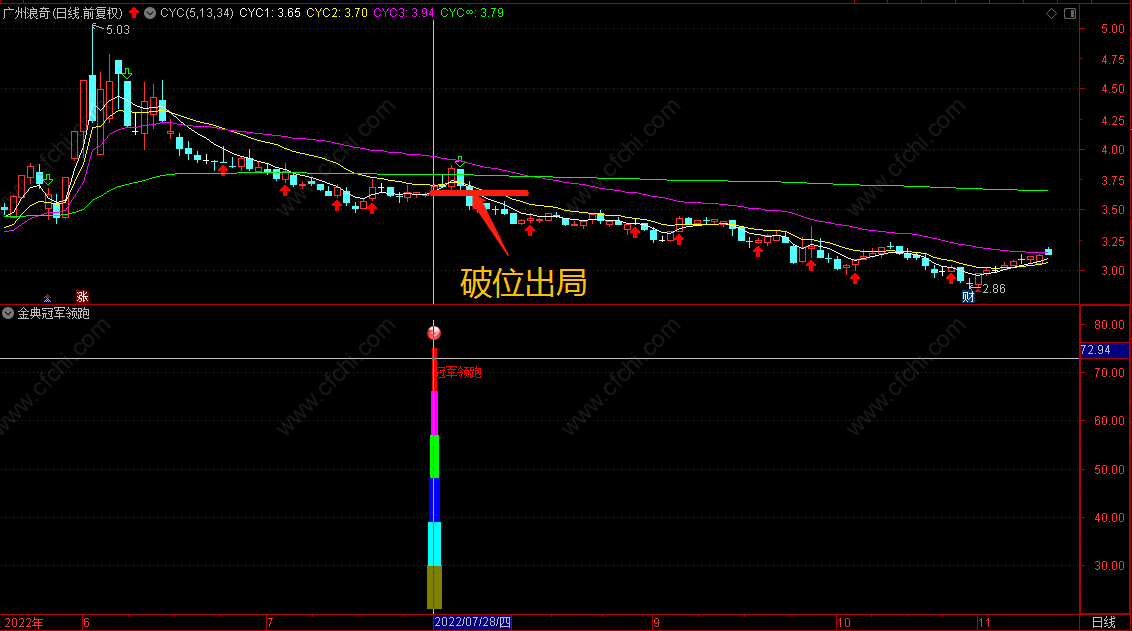Click the stock title 广州浪奇(日线.前复权)
This screenshot has width=1132, height=631.
63,13
